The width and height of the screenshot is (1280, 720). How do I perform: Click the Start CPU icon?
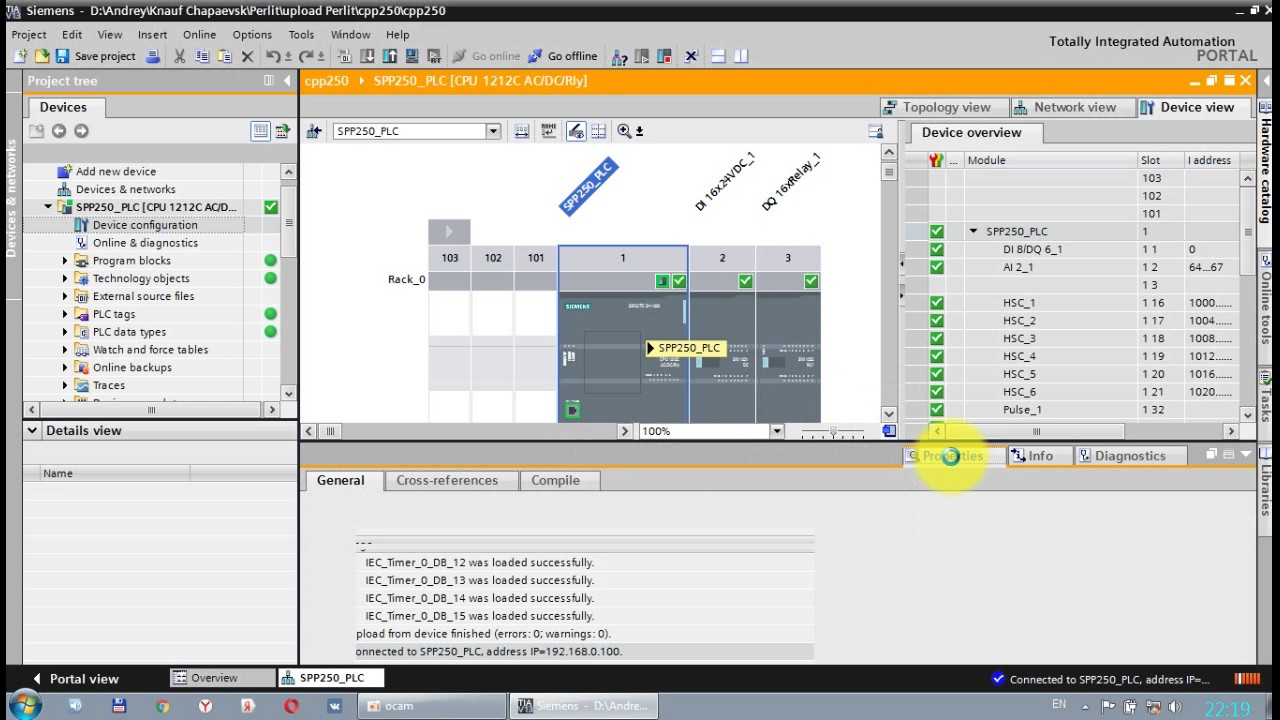(641, 57)
